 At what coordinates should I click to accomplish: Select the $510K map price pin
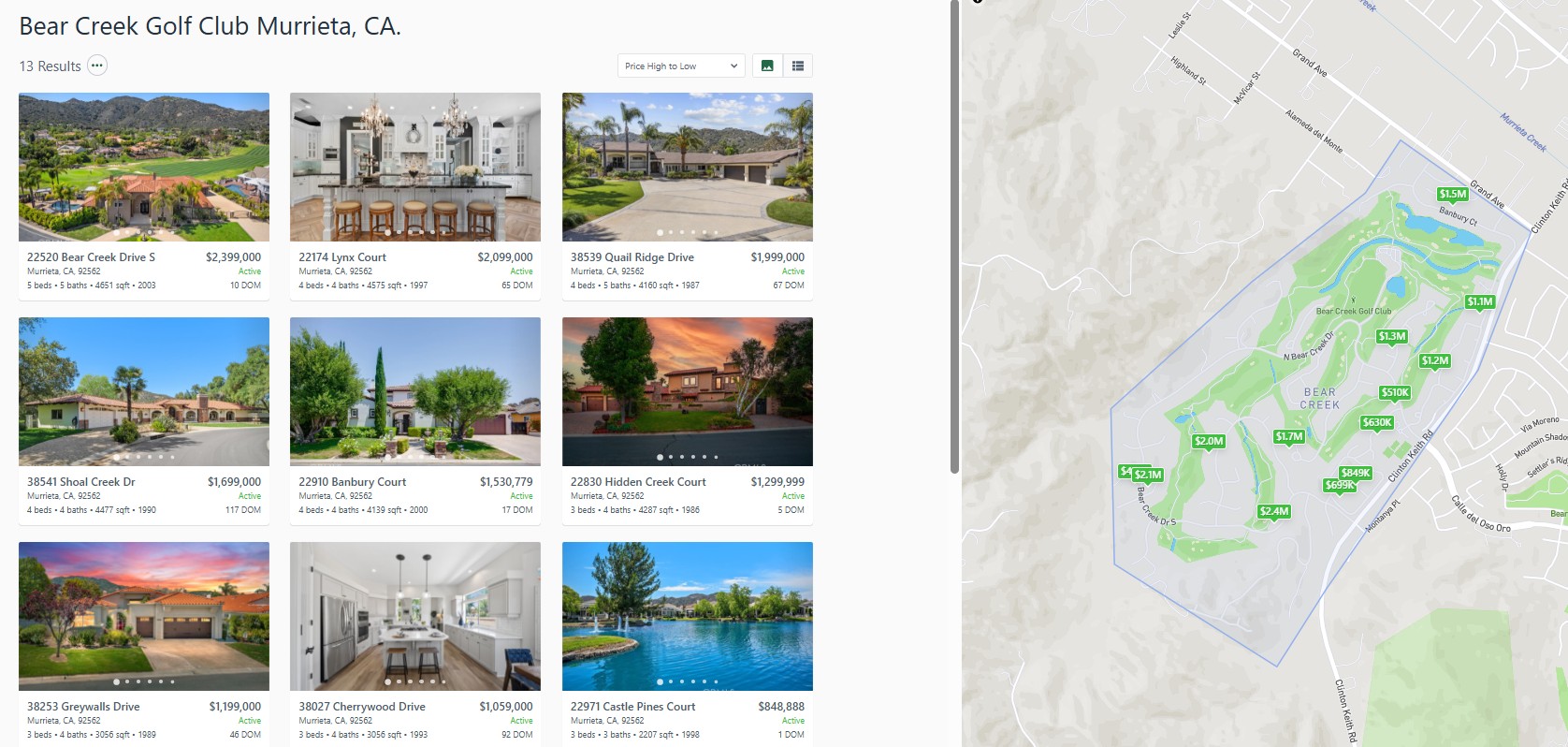pos(1394,393)
